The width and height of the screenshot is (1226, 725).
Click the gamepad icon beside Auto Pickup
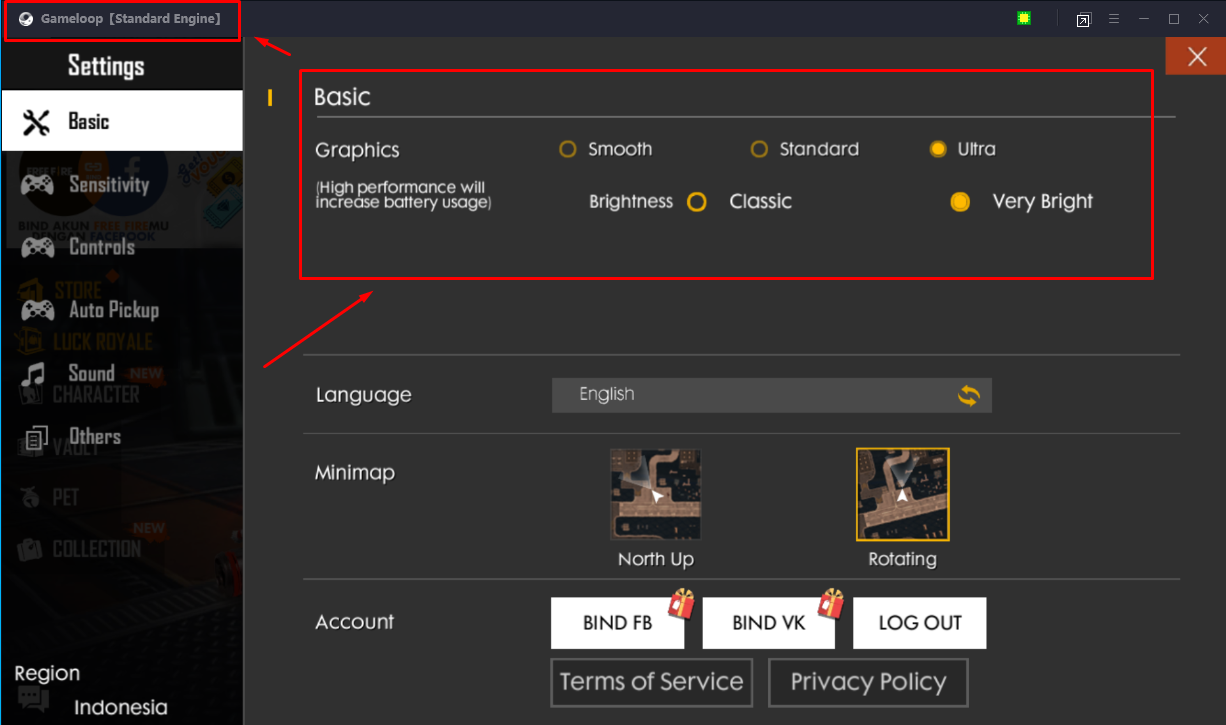coord(38,310)
